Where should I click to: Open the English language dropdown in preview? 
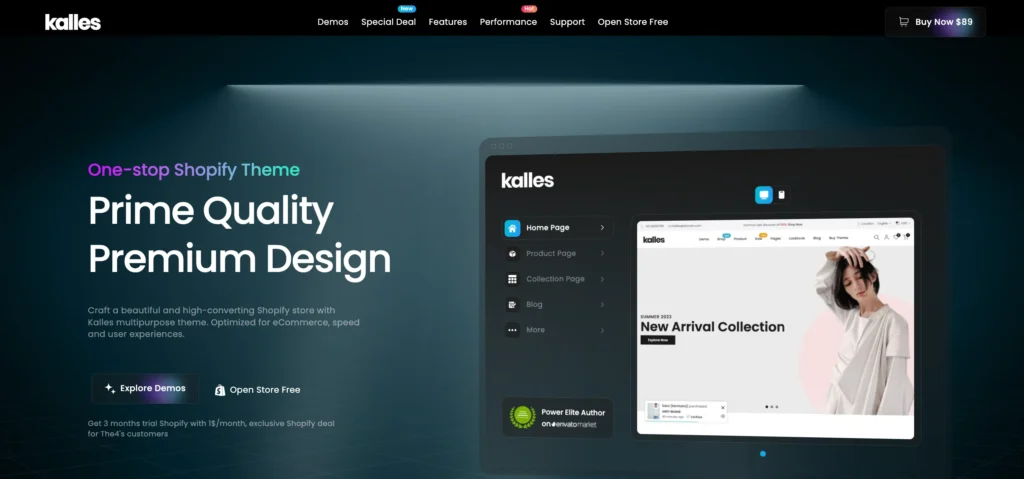click(x=883, y=223)
